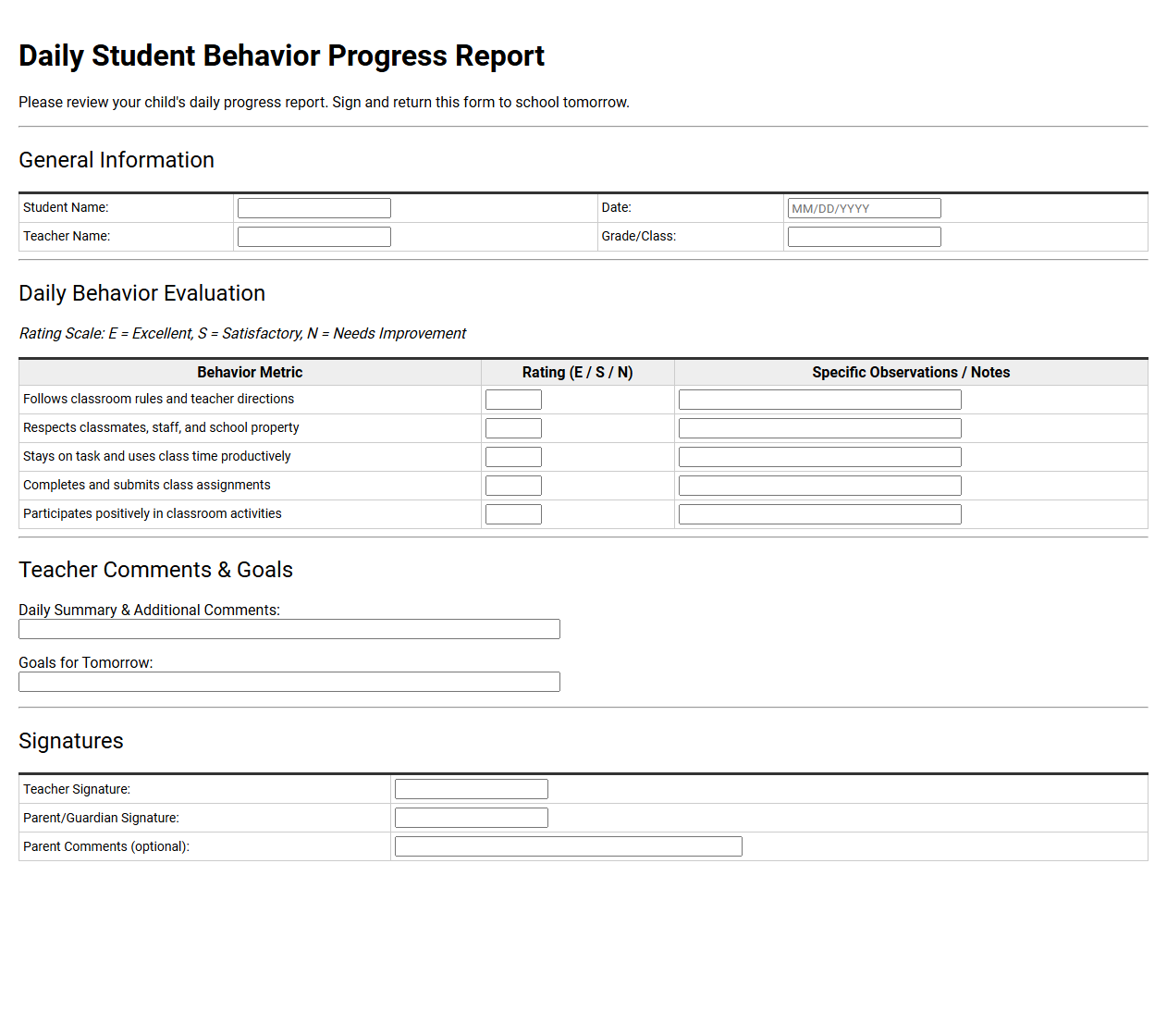Click the 'Parent Comments (optional):' label

(106, 846)
